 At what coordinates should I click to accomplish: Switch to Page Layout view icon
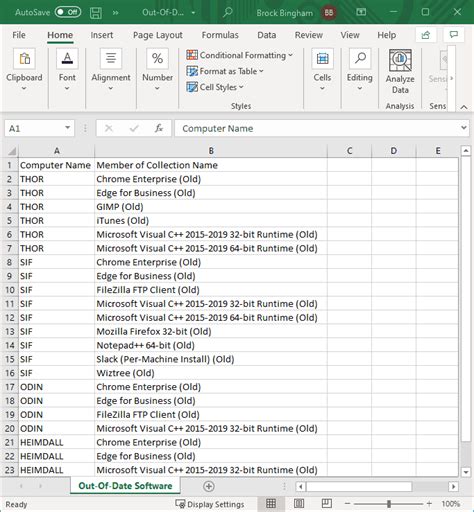pos(299,503)
